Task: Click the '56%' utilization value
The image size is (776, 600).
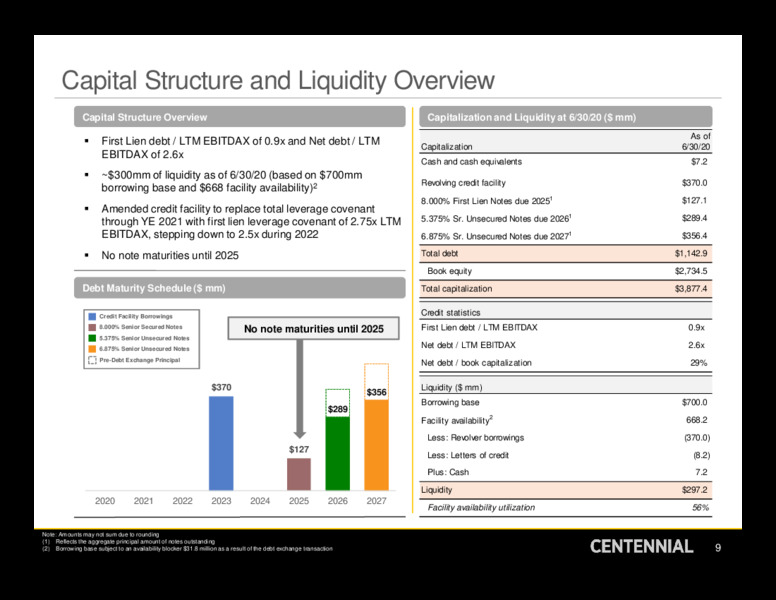Action: pyautogui.click(x=700, y=507)
